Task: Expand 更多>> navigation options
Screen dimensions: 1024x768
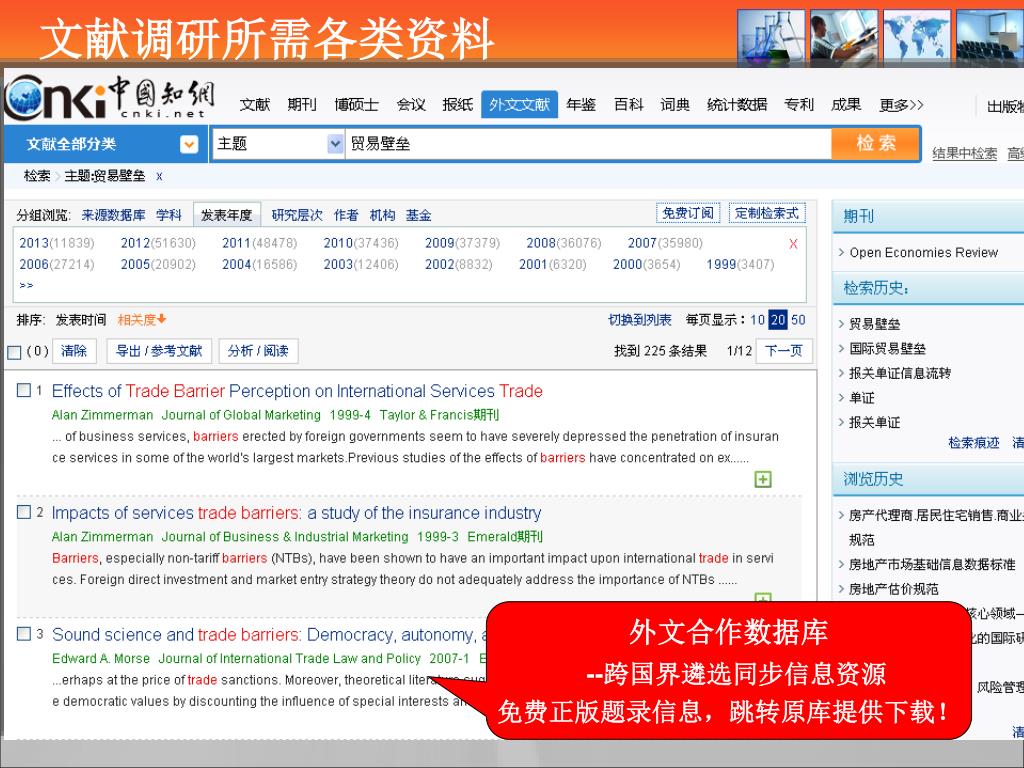Action: coord(901,104)
